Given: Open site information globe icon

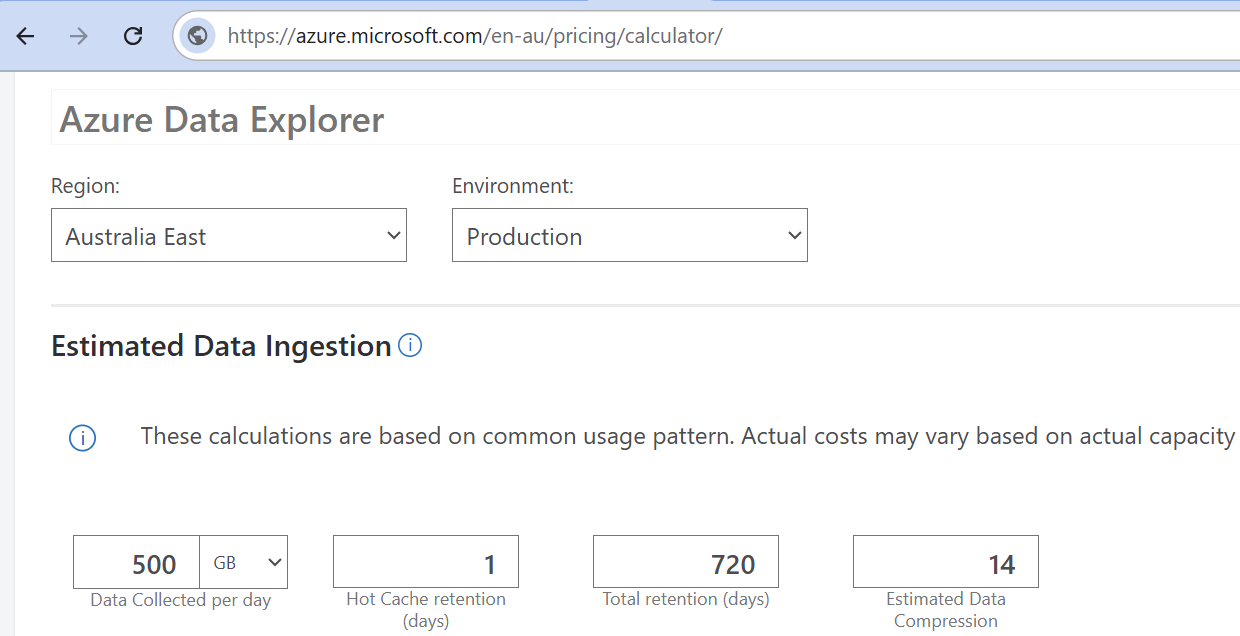Looking at the screenshot, I should (x=197, y=36).
